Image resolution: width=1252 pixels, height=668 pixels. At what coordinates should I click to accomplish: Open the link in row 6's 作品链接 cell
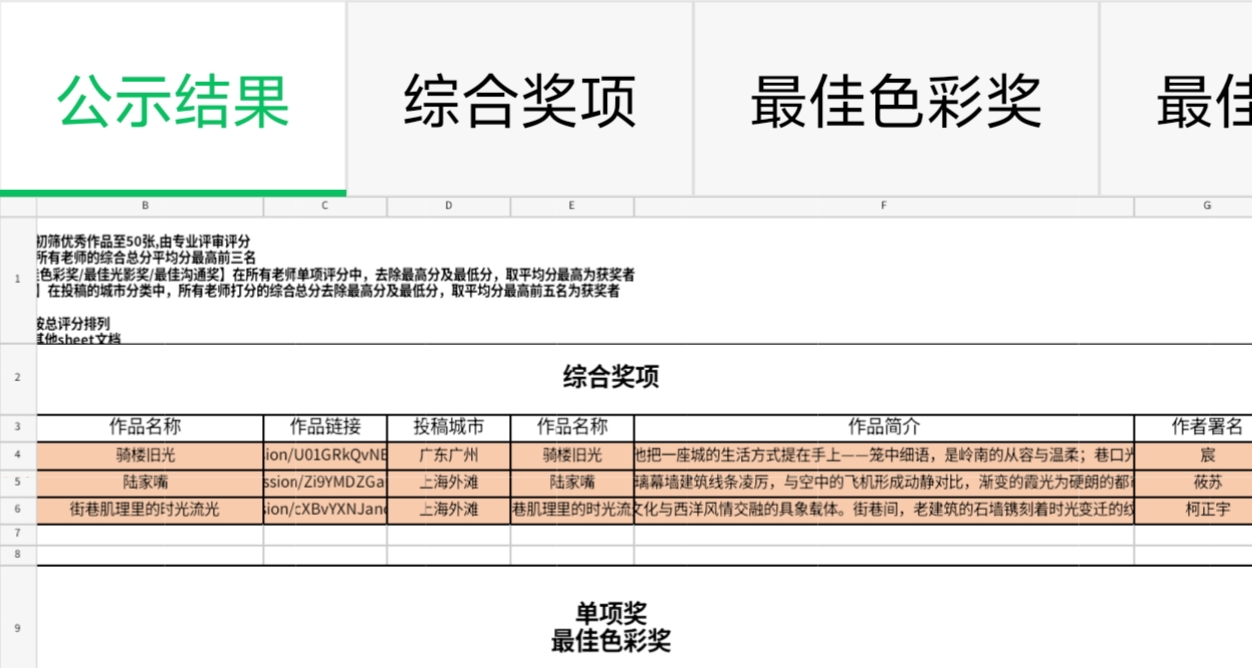click(x=325, y=509)
